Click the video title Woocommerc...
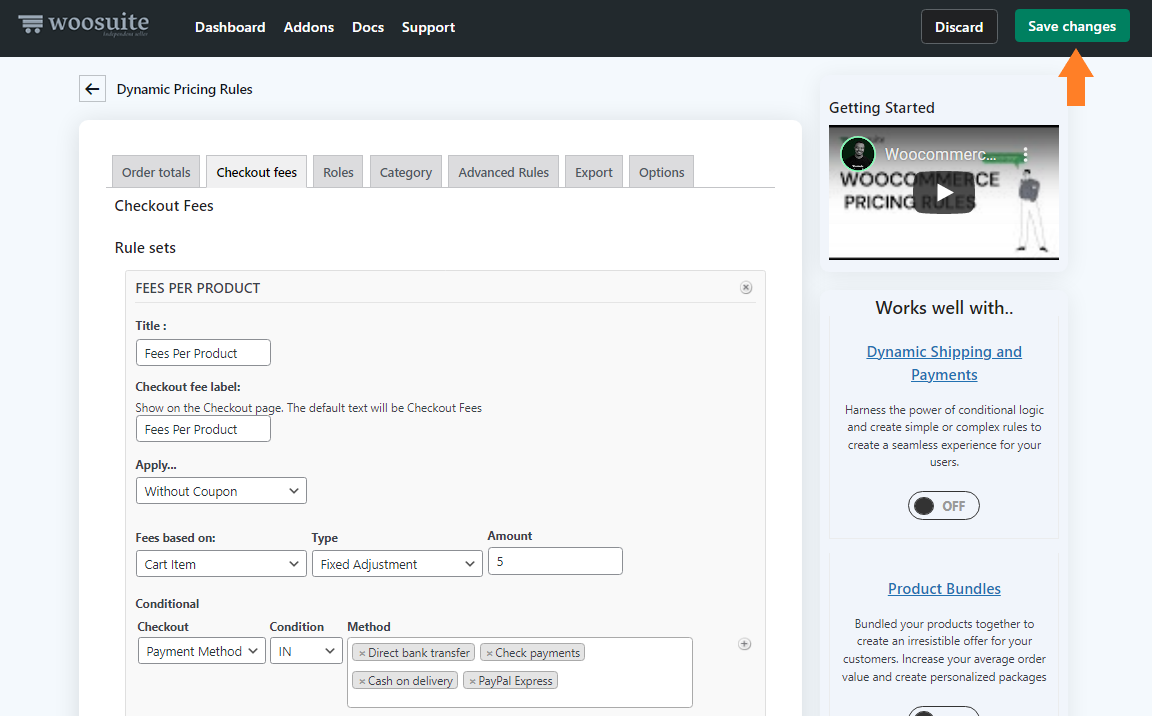 [x=940, y=154]
